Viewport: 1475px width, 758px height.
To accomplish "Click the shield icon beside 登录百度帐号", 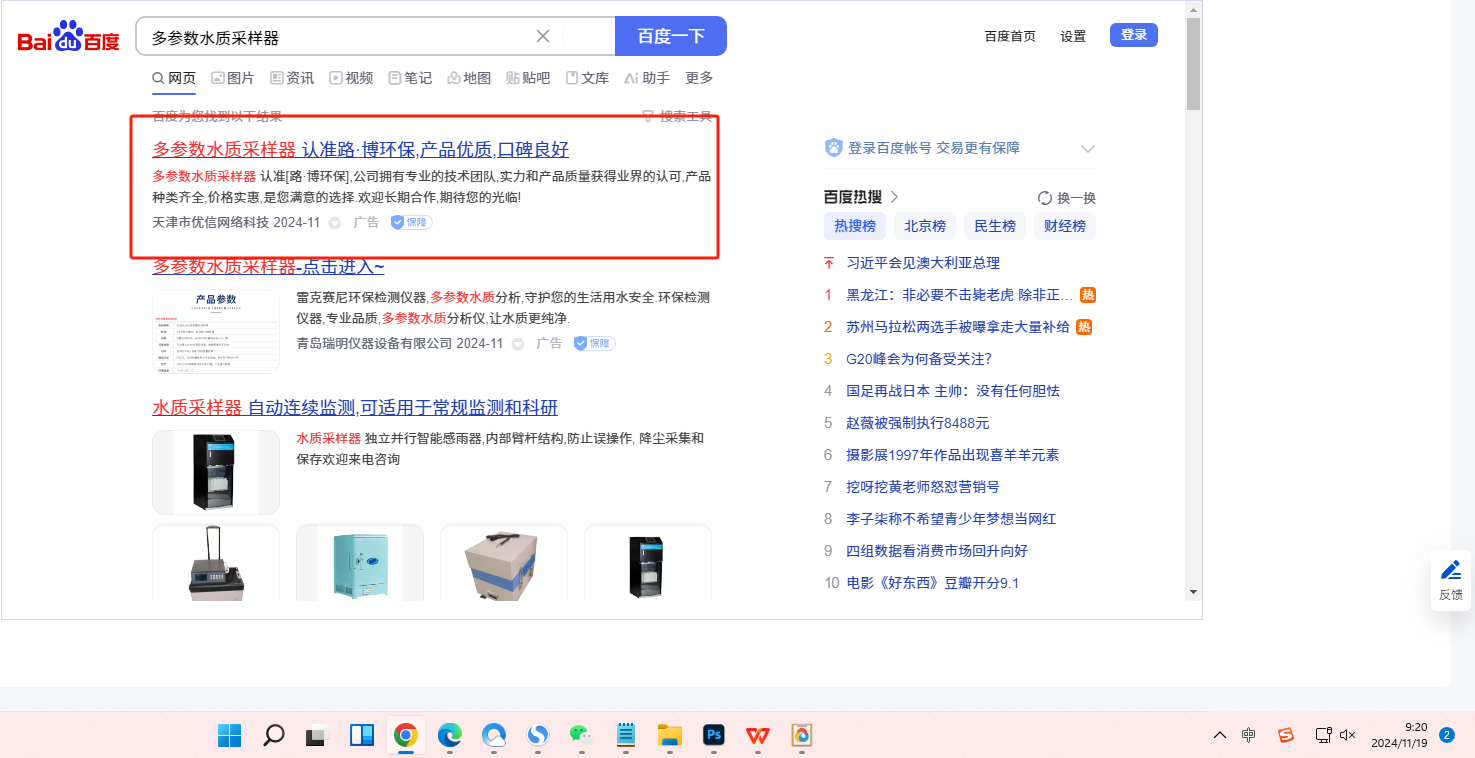I will click(834, 148).
